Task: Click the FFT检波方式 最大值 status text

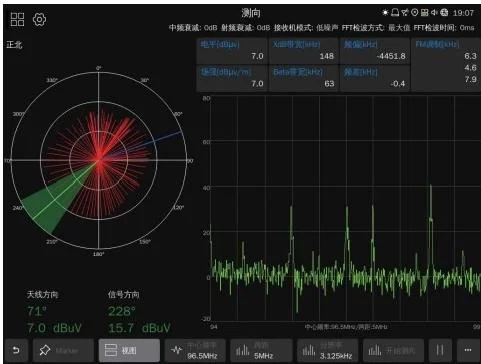Action: [x=376, y=28]
